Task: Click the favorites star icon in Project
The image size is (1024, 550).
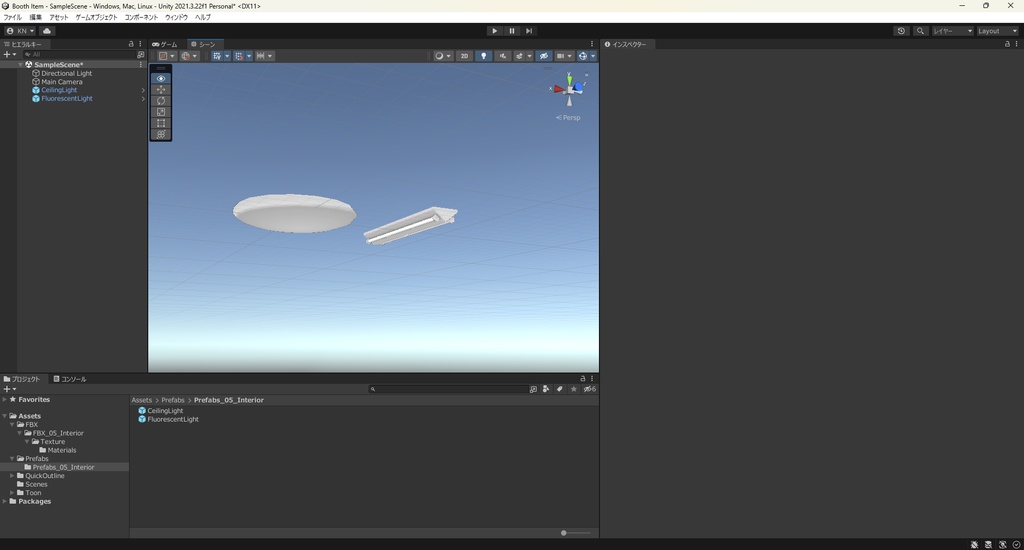Action: pos(573,389)
